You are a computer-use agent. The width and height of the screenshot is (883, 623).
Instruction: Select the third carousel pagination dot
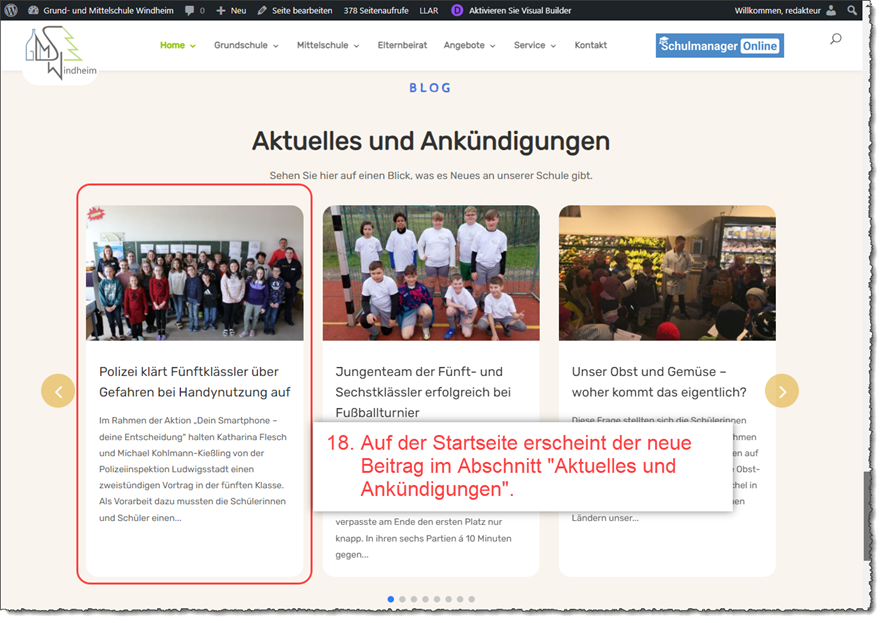[414, 599]
